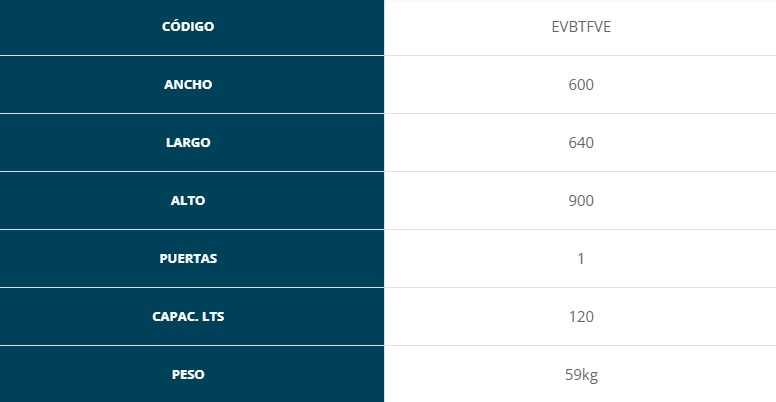Select the 900 height value
This screenshot has height=402, width=776.
pos(581,201)
